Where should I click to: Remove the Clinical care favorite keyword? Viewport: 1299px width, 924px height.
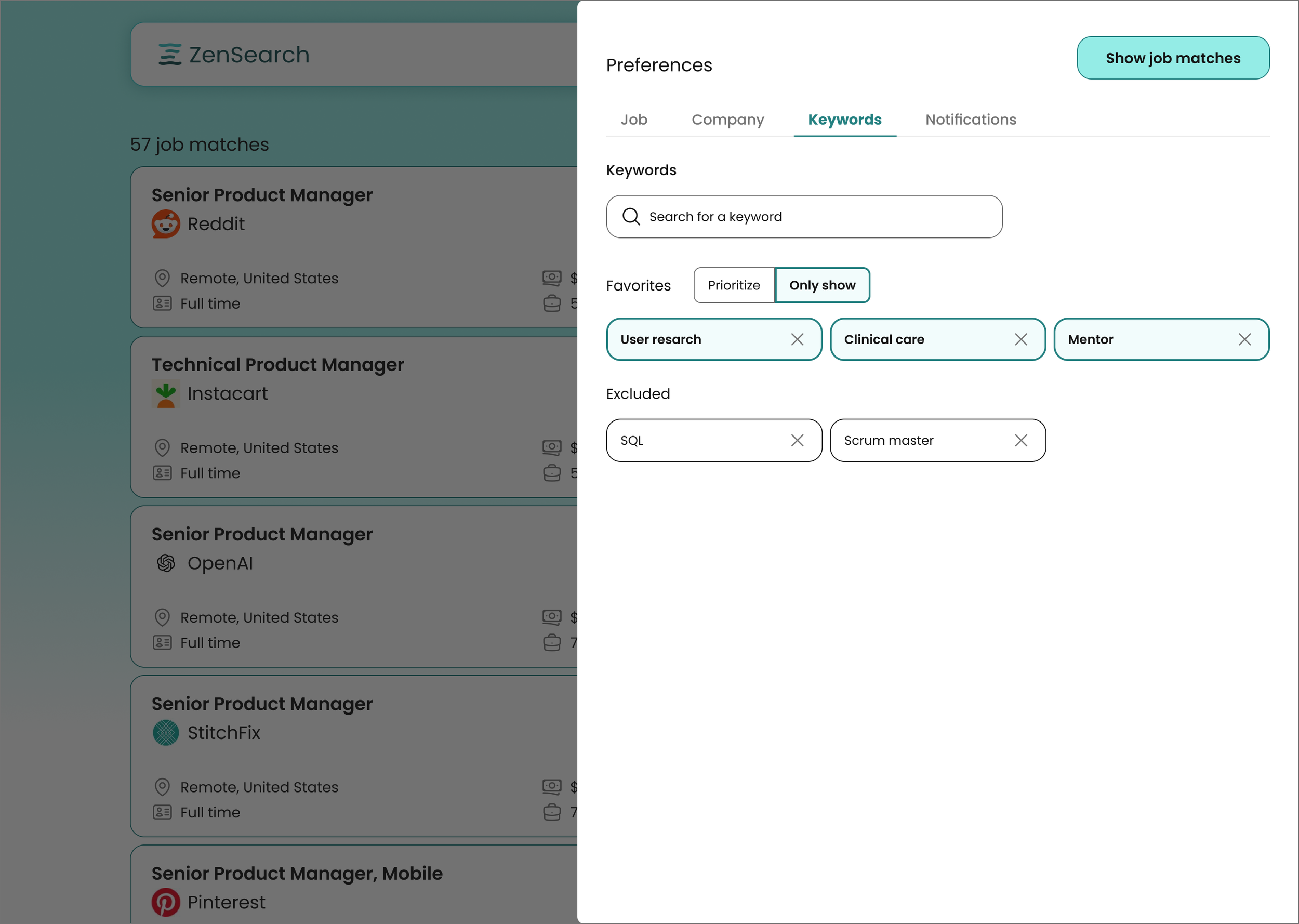(1020, 340)
